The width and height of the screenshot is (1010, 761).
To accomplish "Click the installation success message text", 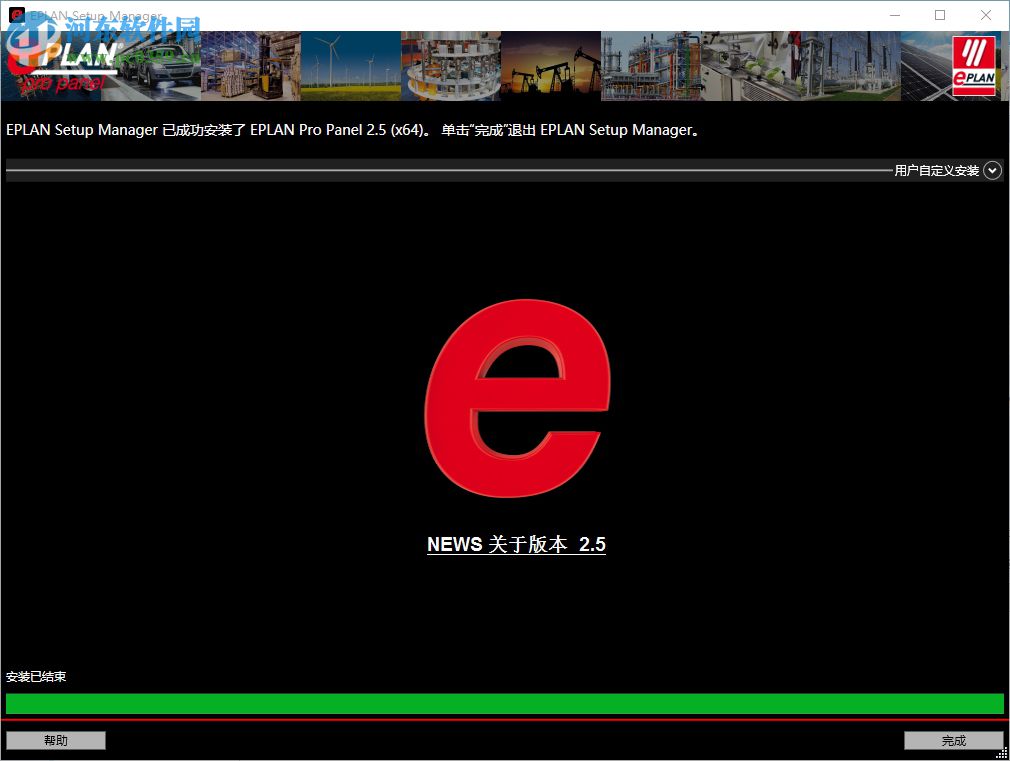I will tap(352, 130).
